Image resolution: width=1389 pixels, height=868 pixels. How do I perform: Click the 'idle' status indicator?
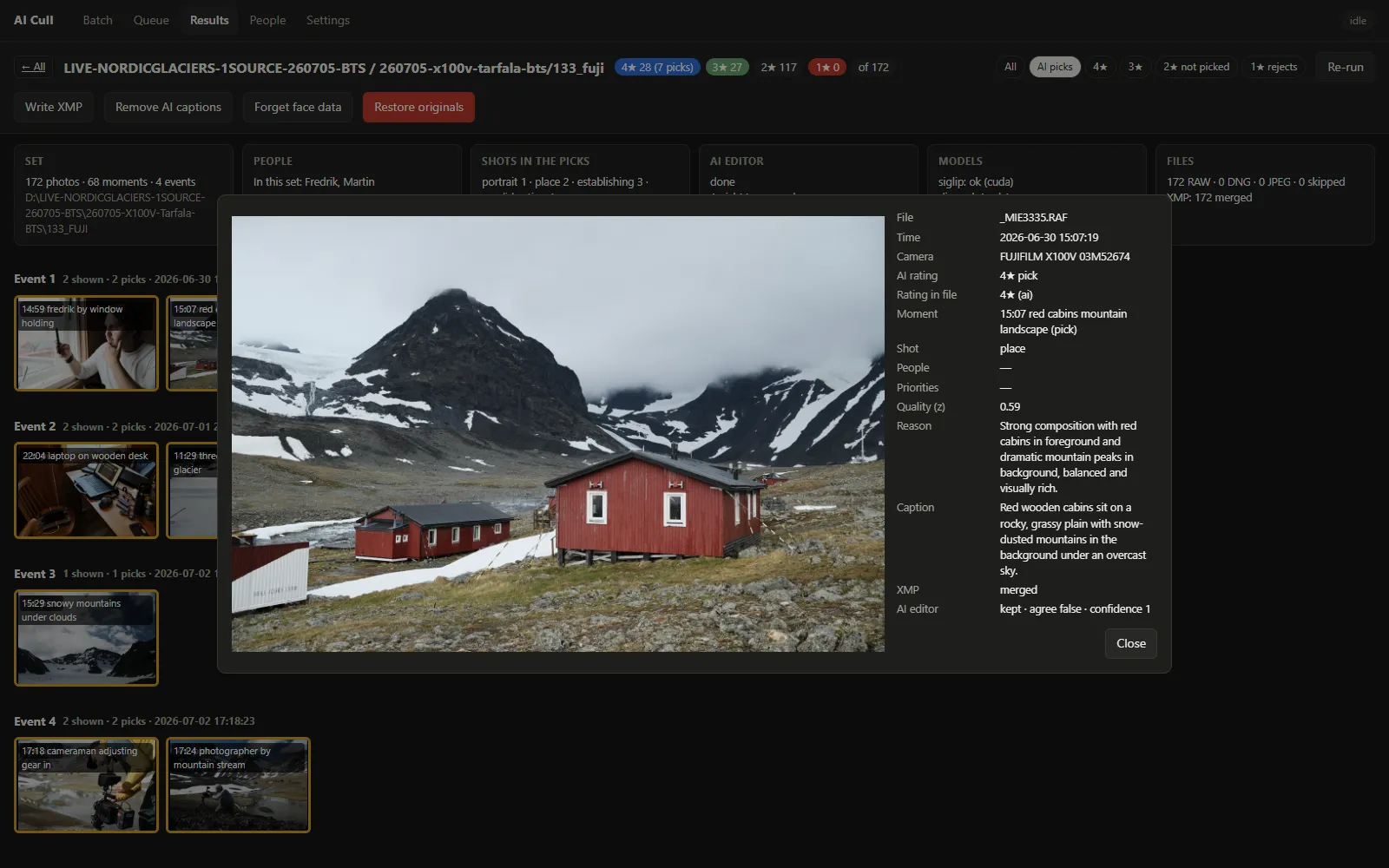tap(1358, 21)
